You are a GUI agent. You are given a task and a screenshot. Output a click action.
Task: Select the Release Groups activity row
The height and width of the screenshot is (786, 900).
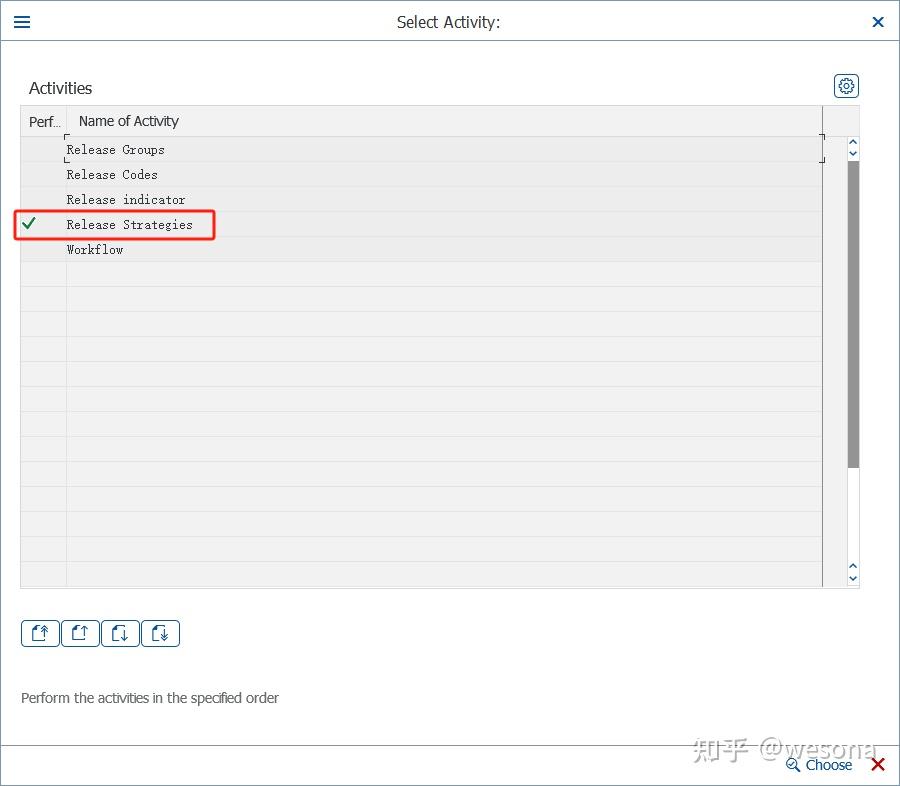click(115, 149)
